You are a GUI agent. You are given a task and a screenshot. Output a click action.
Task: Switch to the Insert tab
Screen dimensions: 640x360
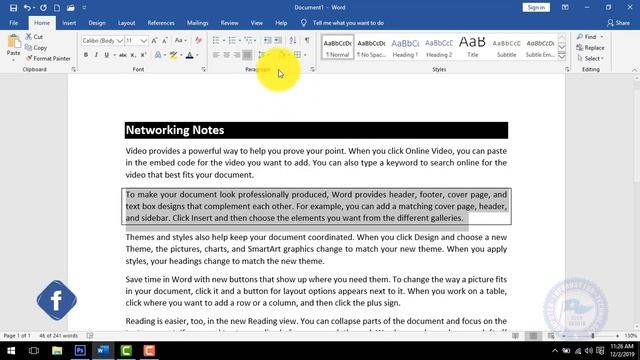pos(69,23)
